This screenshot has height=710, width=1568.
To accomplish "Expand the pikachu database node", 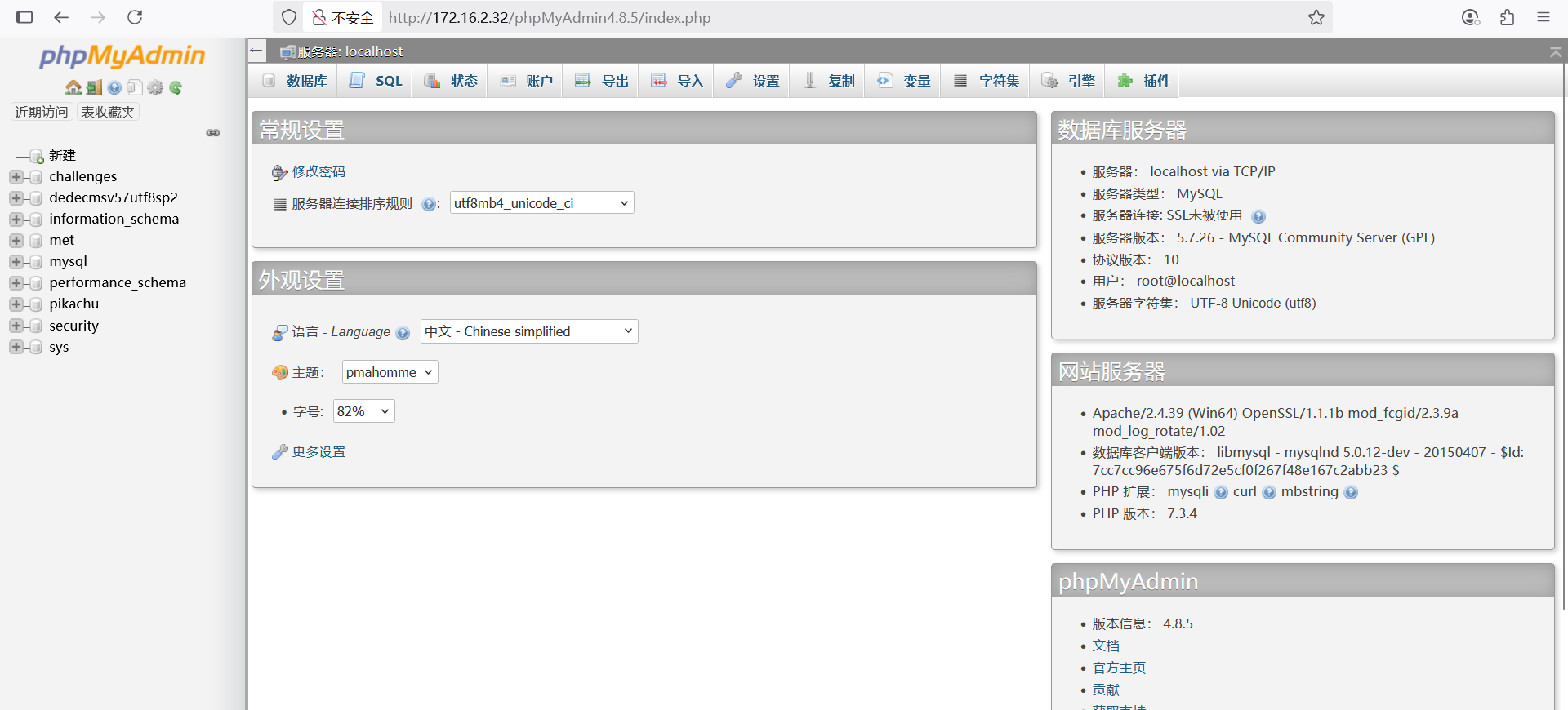I will 16,304.
